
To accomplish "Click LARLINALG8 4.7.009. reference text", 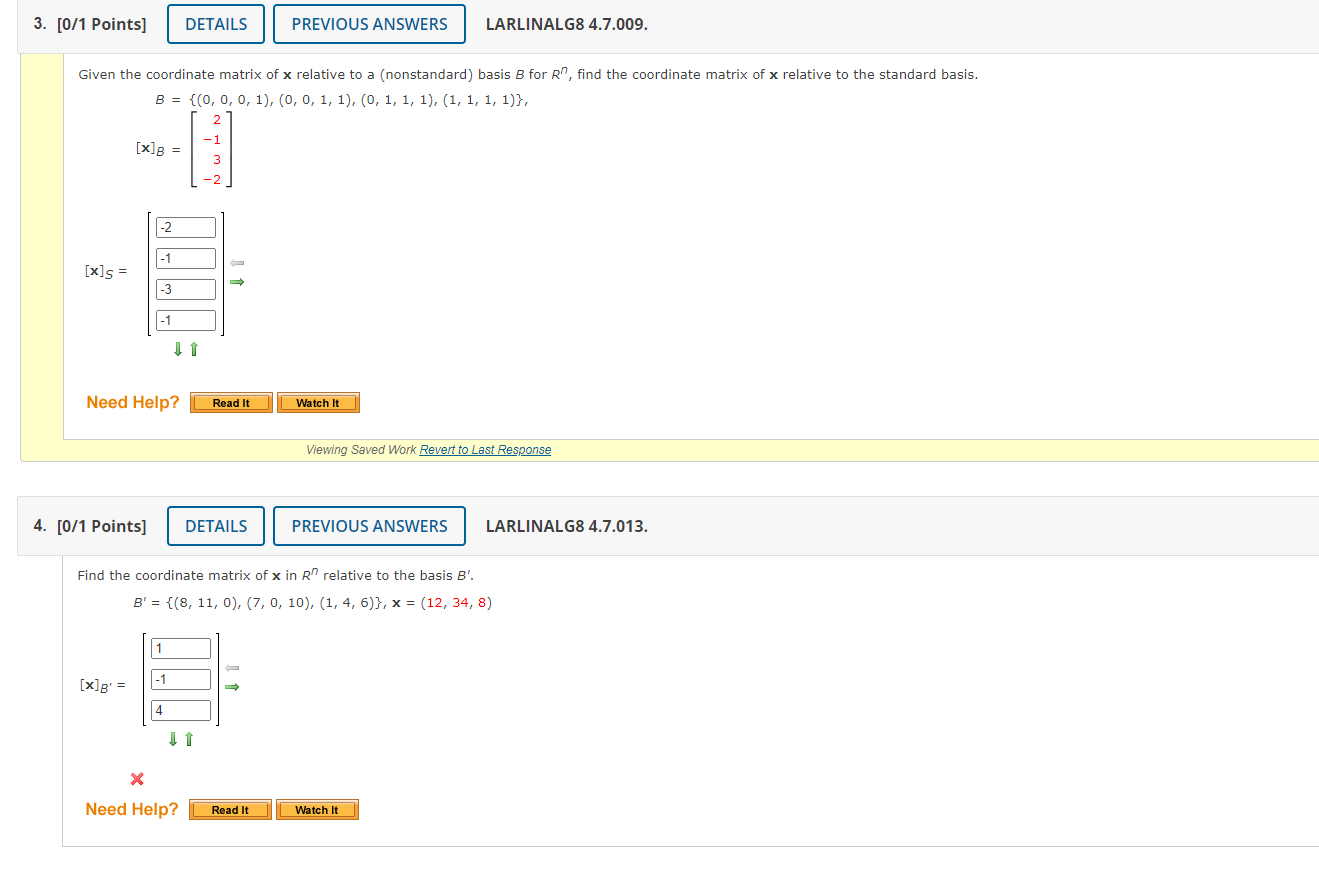I will pyautogui.click(x=566, y=24).
